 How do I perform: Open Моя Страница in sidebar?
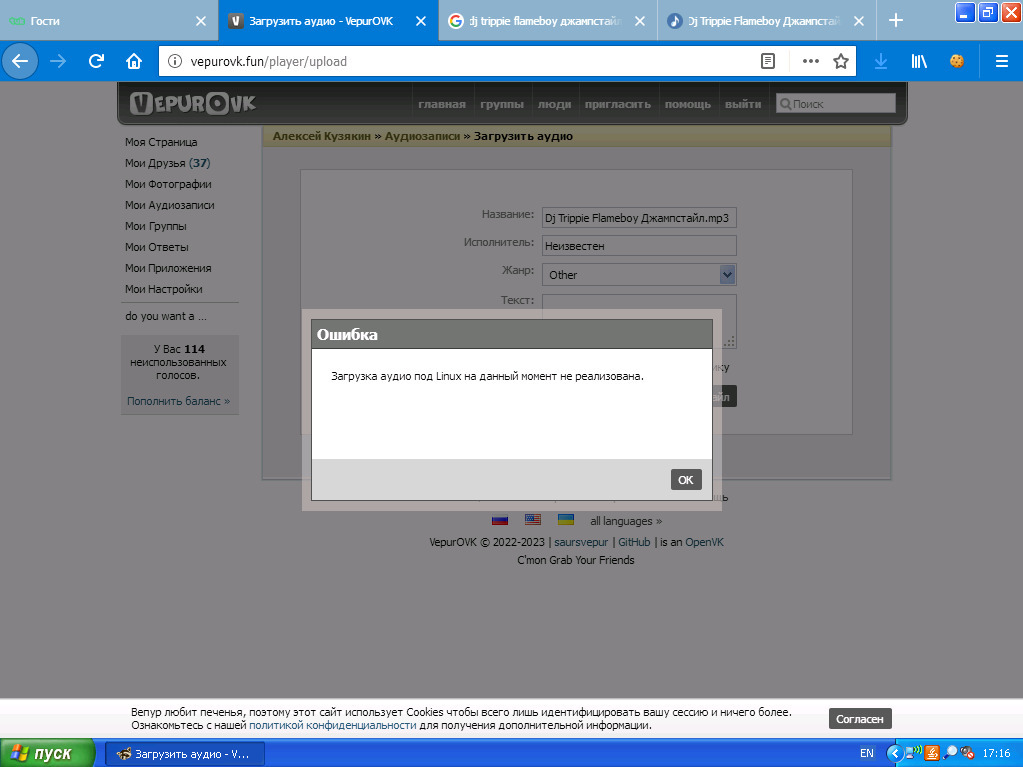point(161,142)
